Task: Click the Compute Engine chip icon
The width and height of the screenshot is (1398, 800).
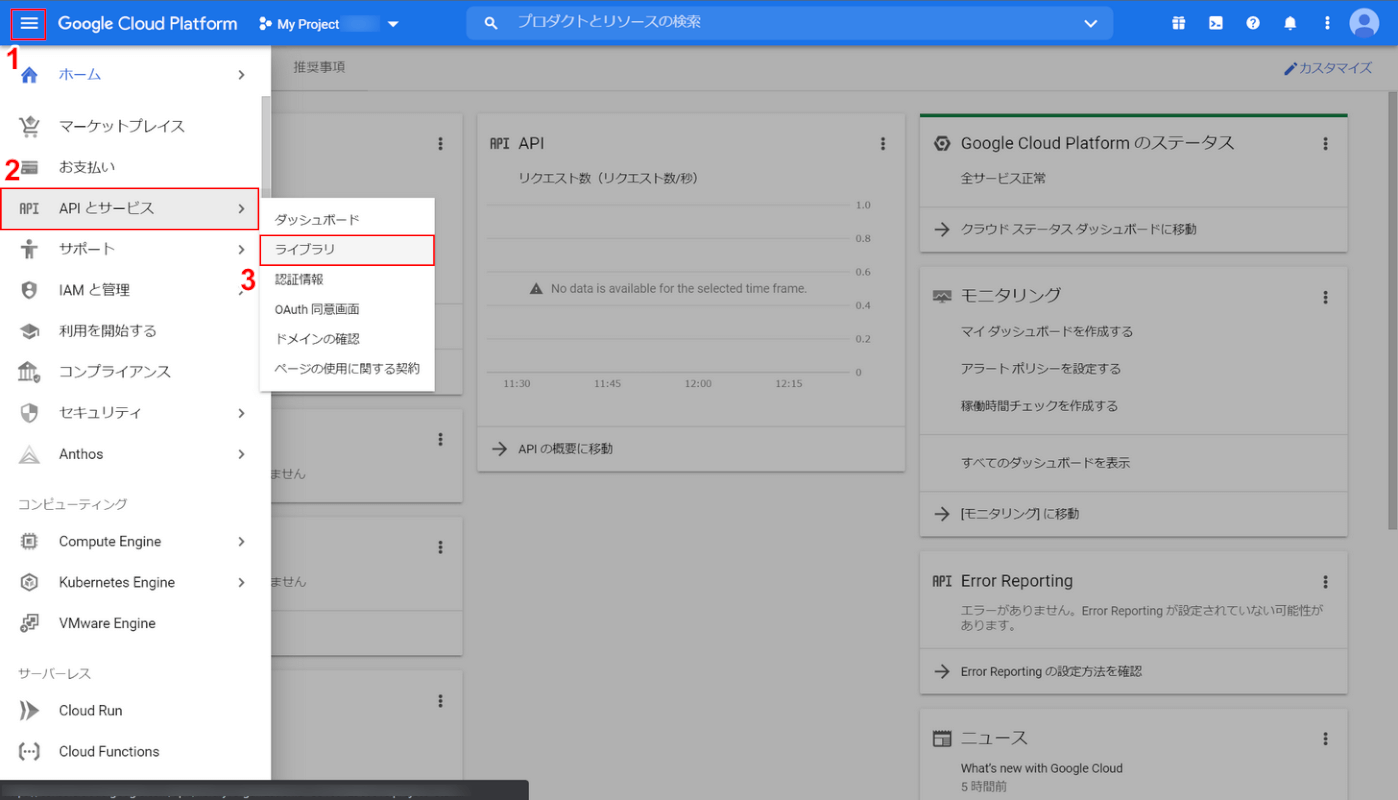Action: (29, 542)
